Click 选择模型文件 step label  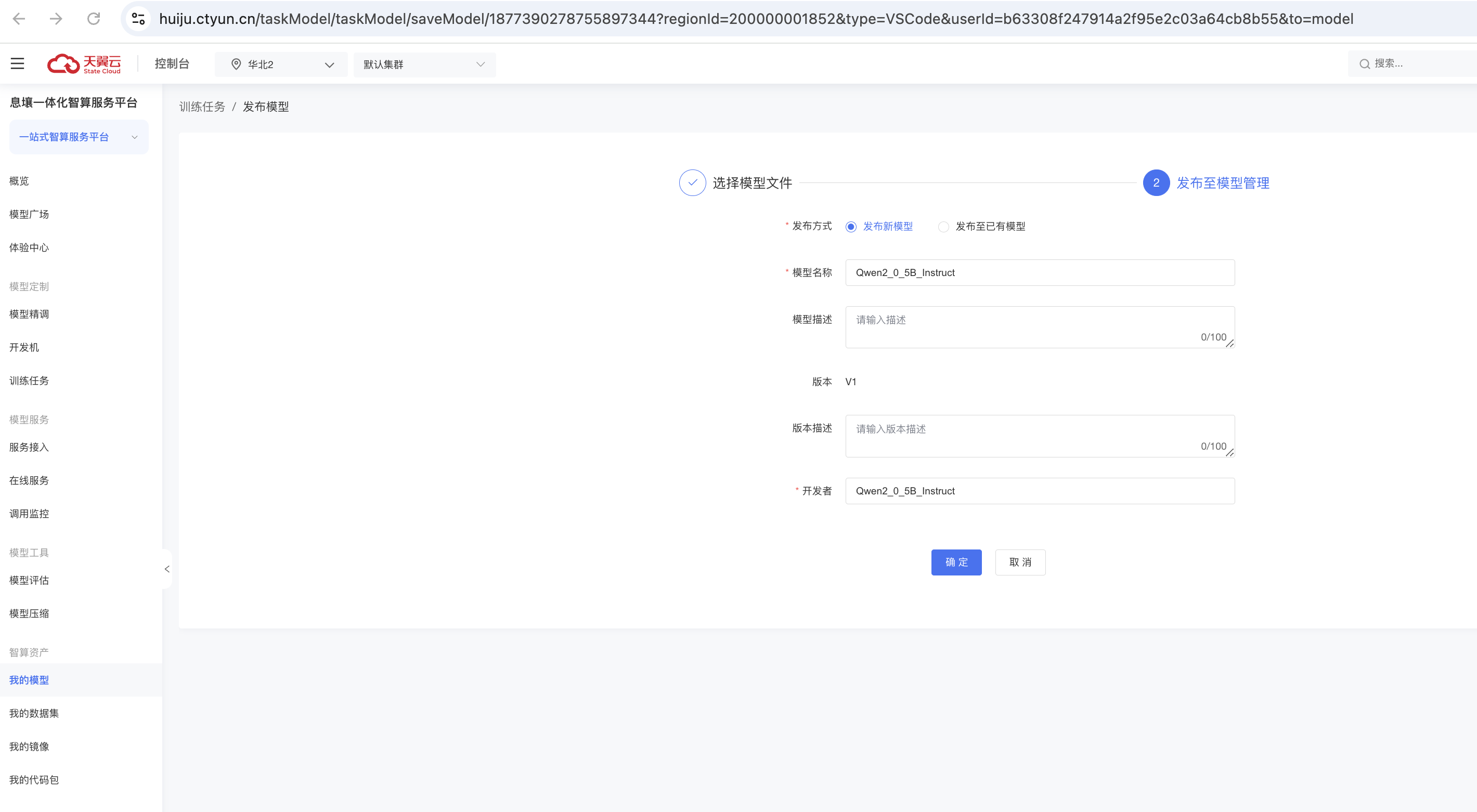(x=752, y=183)
